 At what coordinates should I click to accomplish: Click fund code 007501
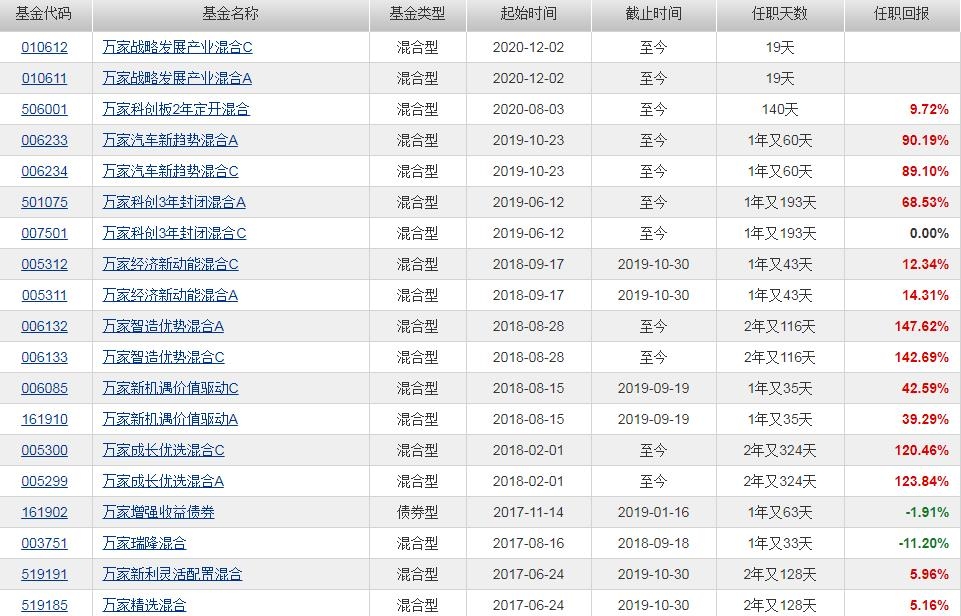(x=44, y=233)
